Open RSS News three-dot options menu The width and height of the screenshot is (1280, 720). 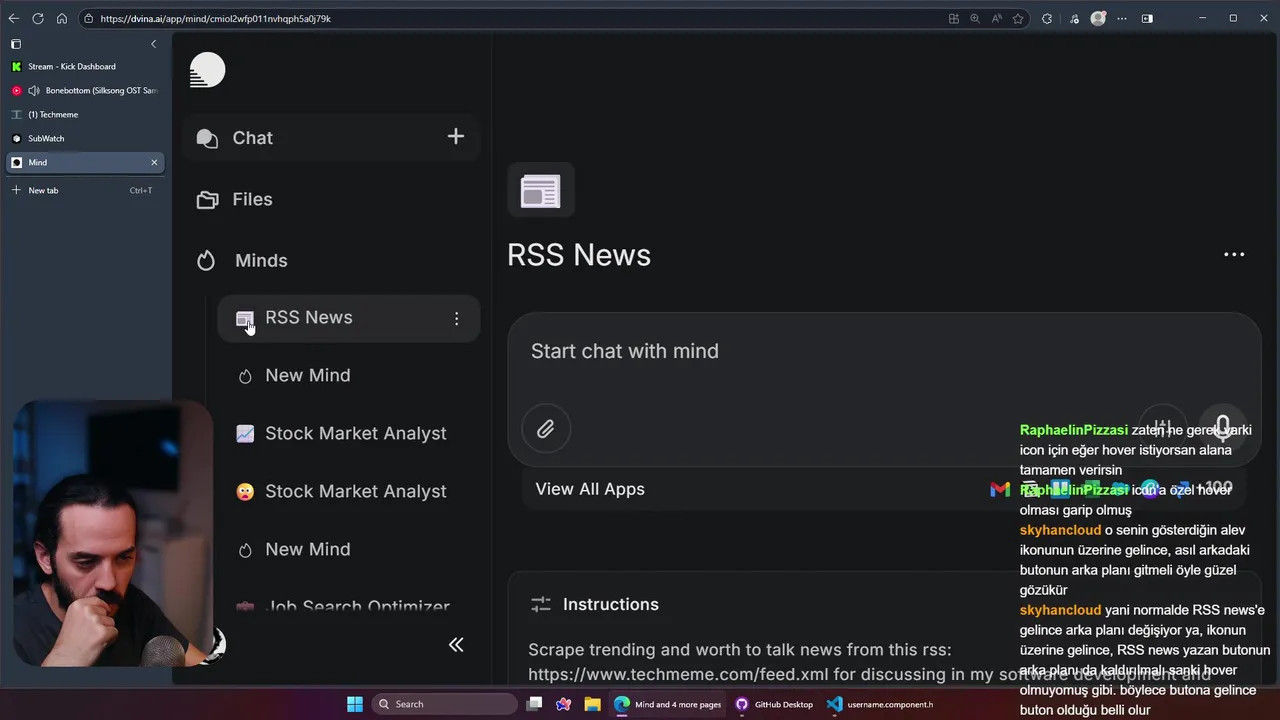[456, 318]
